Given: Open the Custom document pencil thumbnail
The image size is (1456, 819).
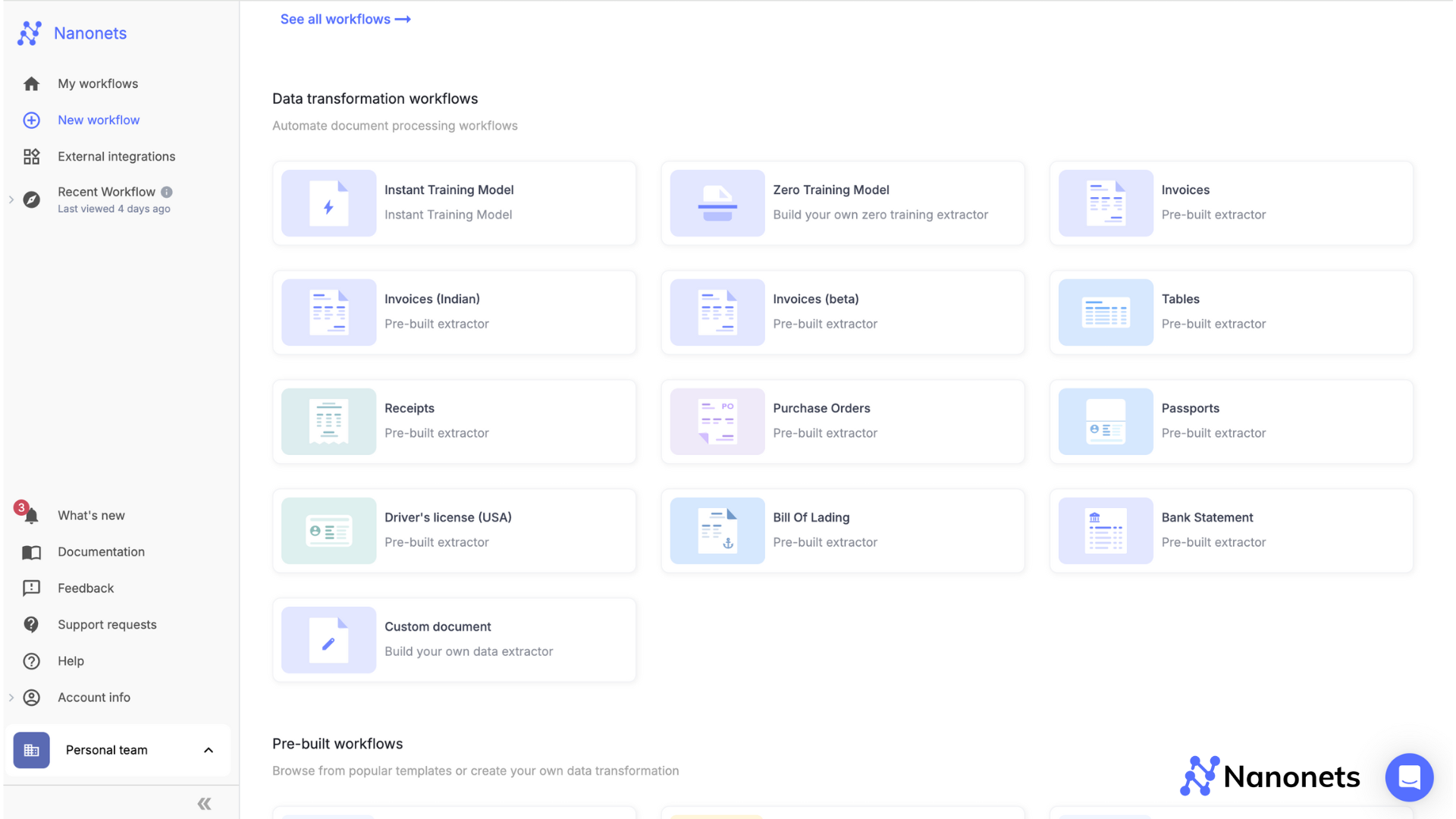Looking at the screenshot, I should pyautogui.click(x=328, y=639).
